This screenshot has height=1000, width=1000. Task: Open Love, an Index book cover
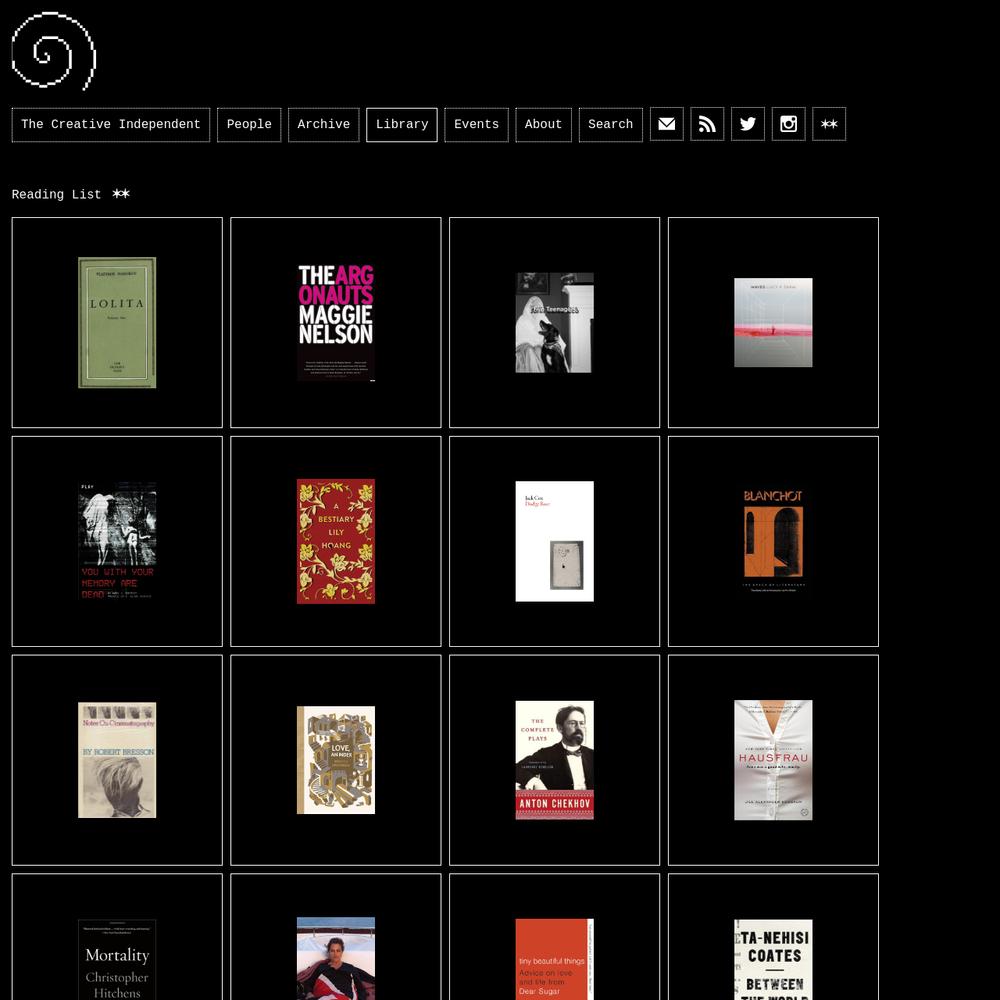tap(336, 760)
